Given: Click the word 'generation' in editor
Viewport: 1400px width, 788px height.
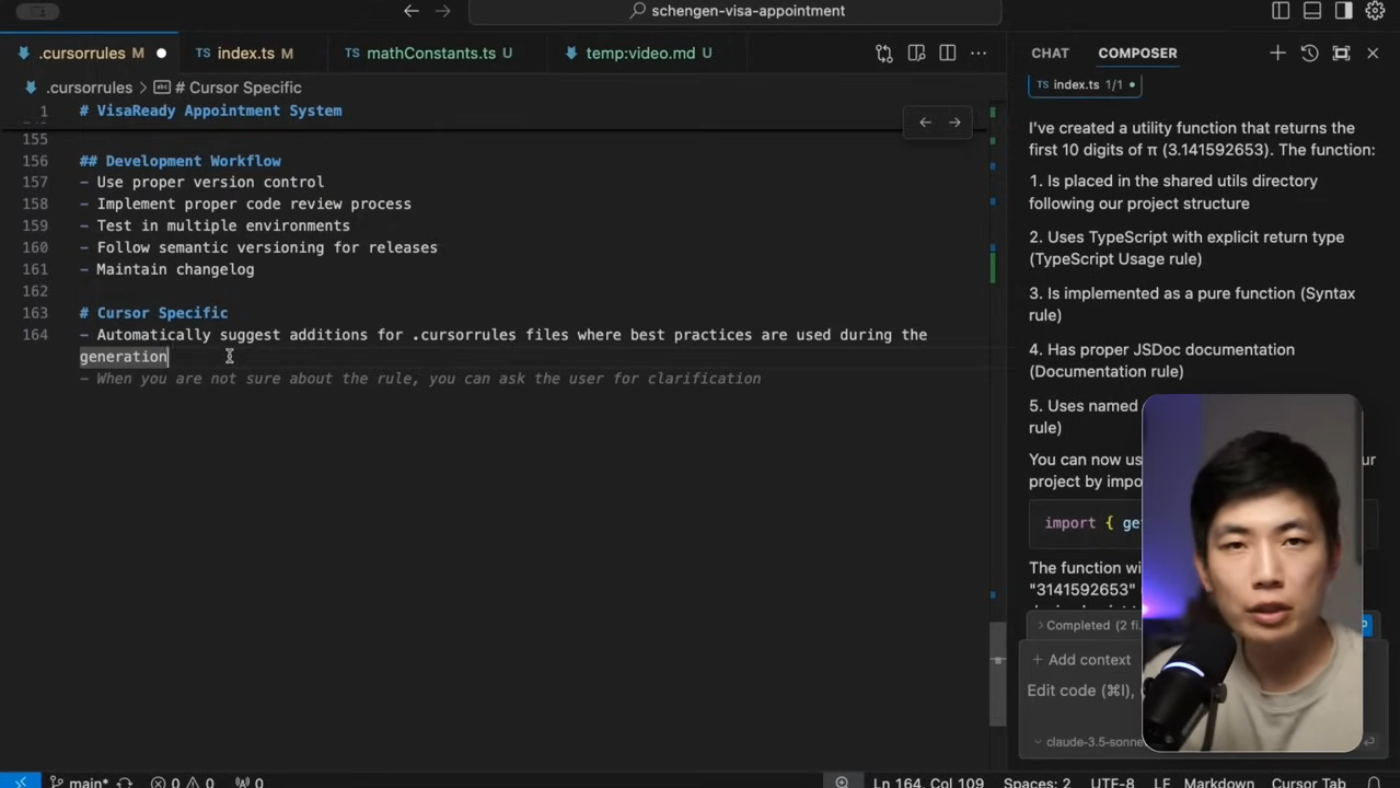Looking at the screenshot, I should click(124, 357).
